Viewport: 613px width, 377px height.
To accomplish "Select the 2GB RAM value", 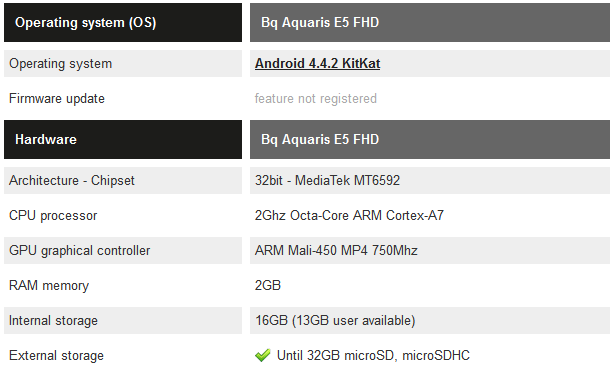I will [268, 285].
